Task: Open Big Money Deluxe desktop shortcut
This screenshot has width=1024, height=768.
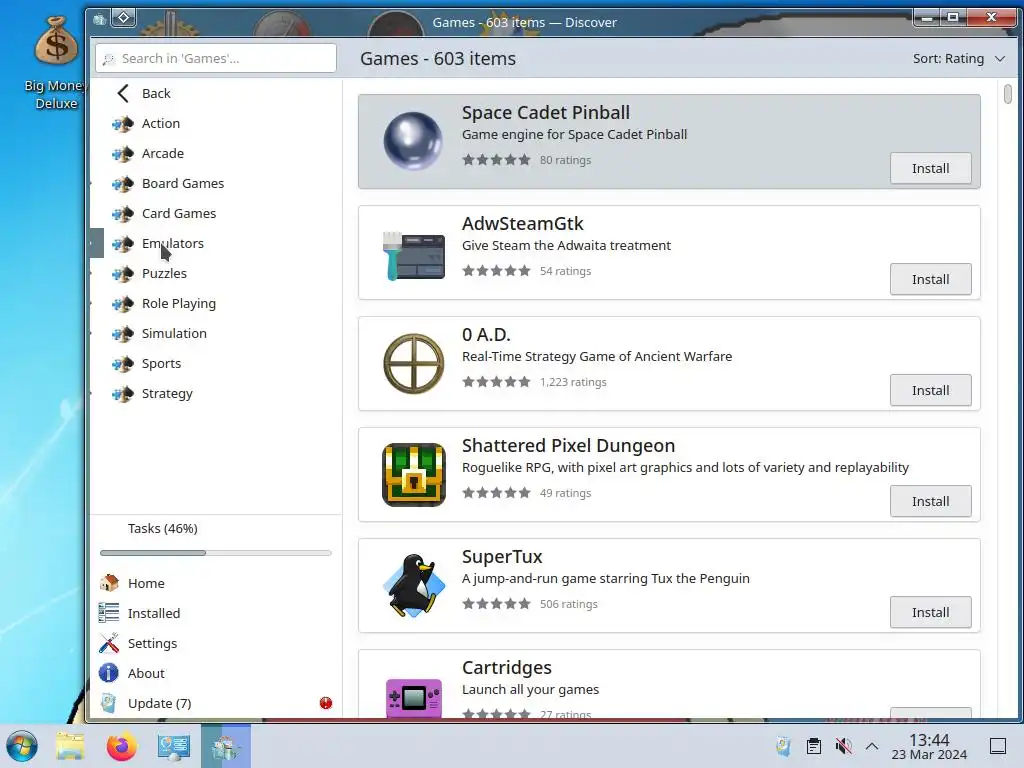Action: [x=56, y=62]
